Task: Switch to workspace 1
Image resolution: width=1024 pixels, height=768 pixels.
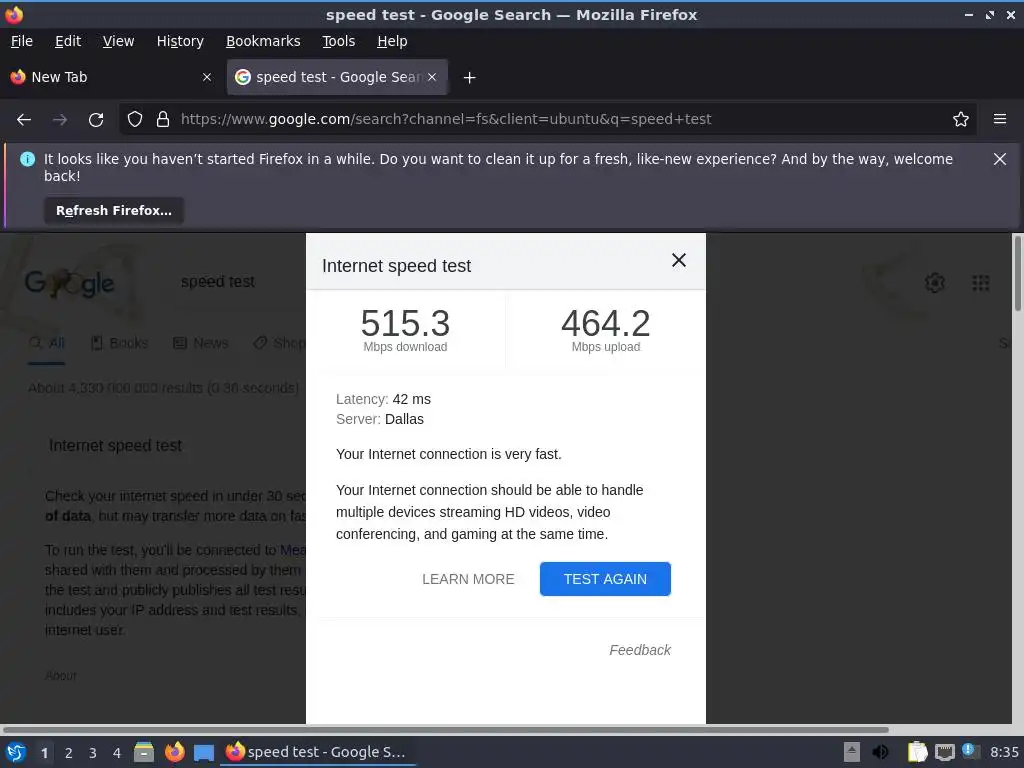Action: (44, 753)
